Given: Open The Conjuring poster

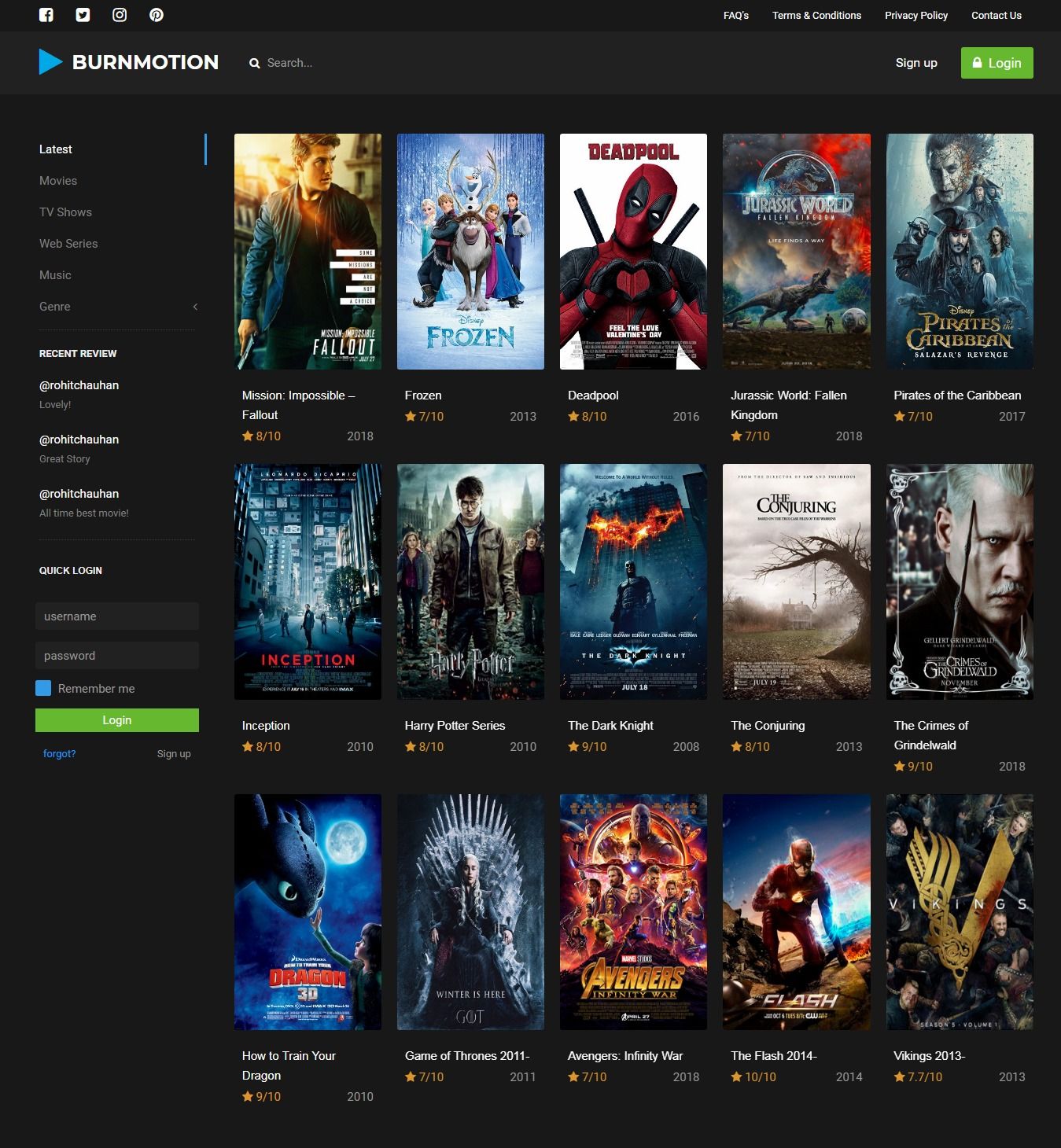Looking at the screenshot, I should 797,582.
